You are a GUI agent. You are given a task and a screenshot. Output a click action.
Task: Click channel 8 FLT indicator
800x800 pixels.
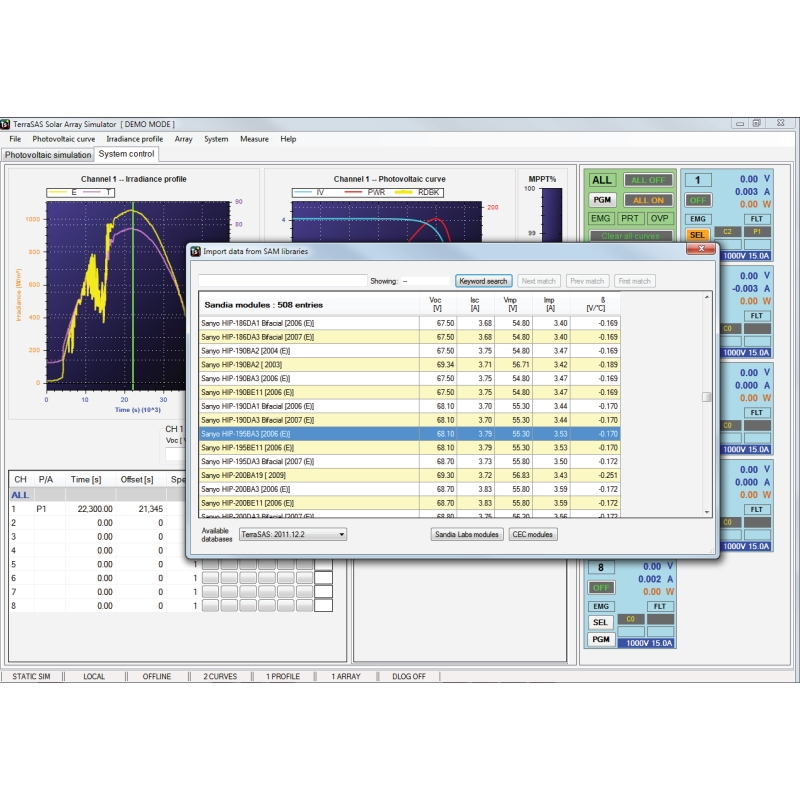660,606
